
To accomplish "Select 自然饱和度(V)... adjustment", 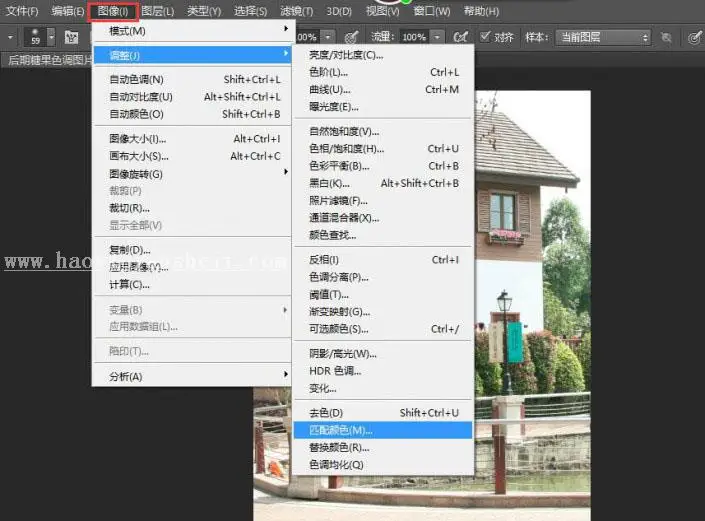I will coord(383,131).
